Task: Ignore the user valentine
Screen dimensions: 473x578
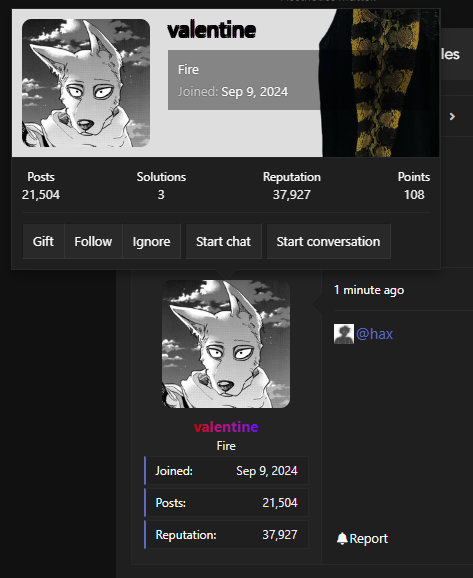Action: coord(151,241)
